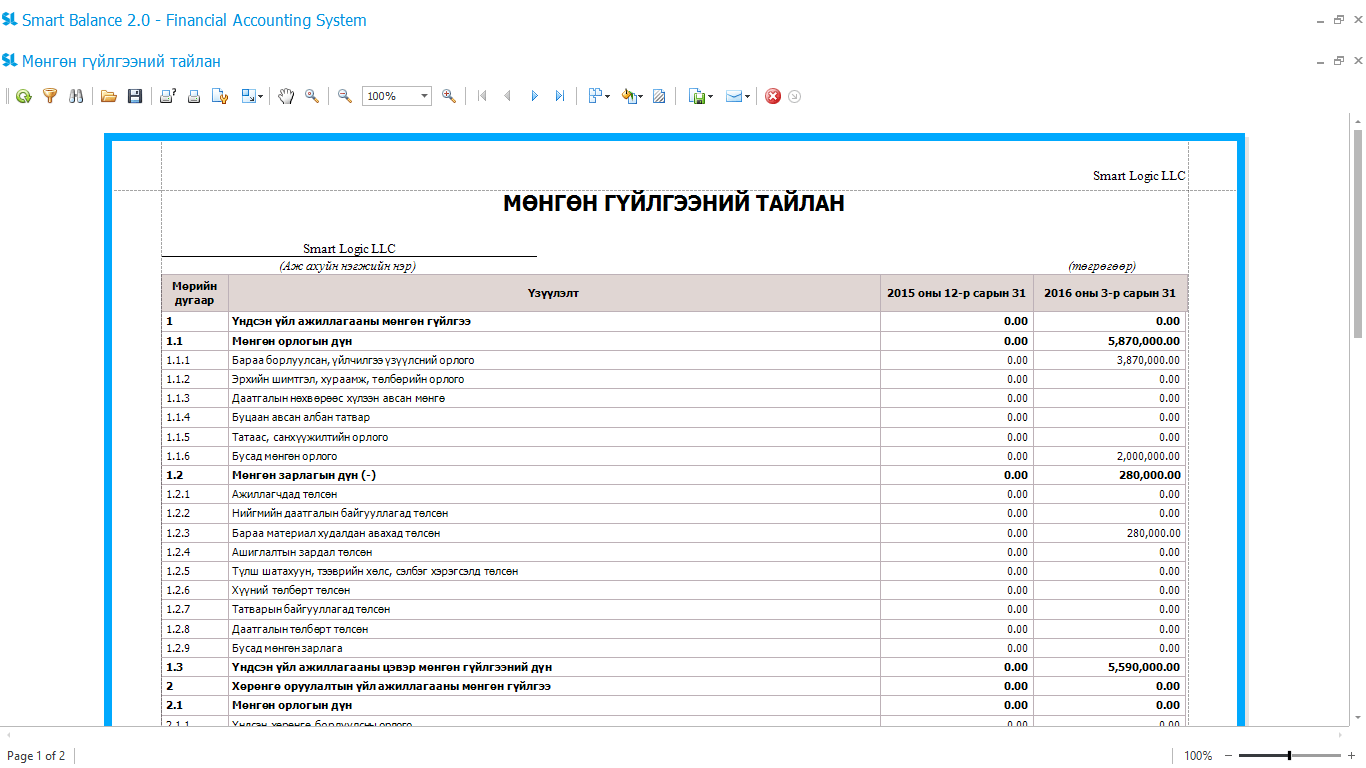
Task: Save the report with the floppy disk icon
Action: pos(135,96)
